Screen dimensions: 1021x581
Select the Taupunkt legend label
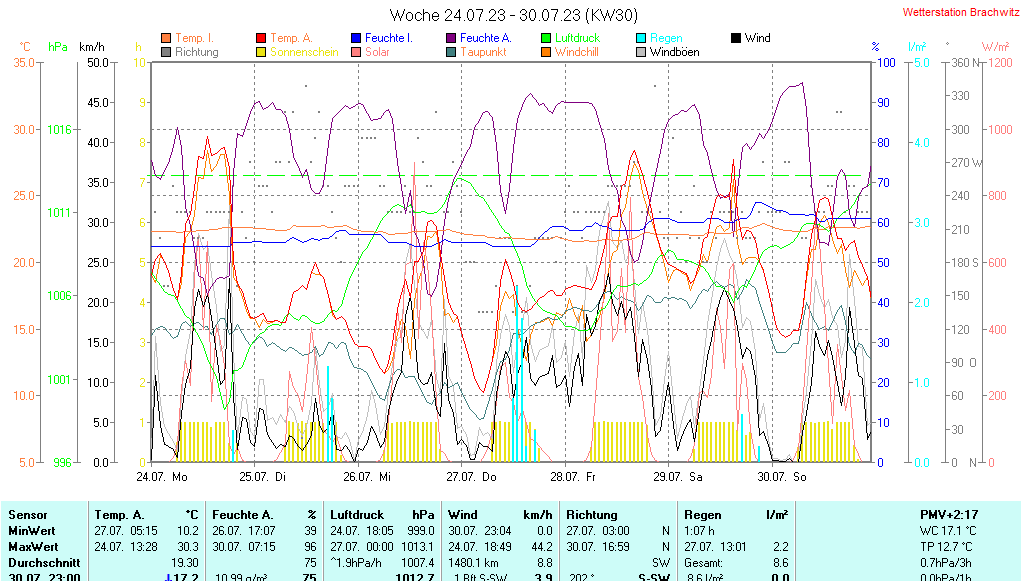click(483, 52)
